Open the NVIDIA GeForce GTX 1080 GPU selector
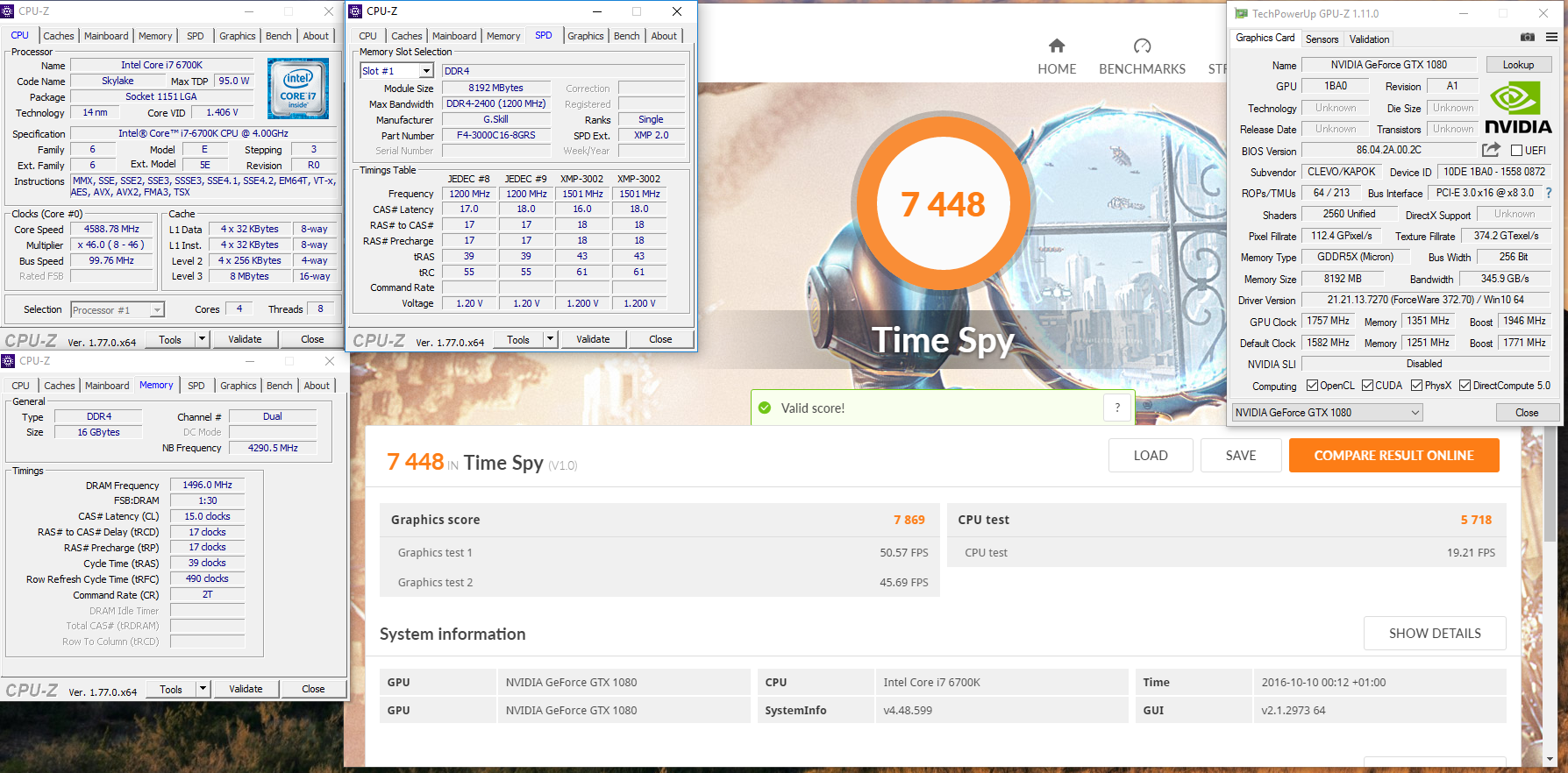The height and width of the screenshot is (773, 1568). (1327, 413)
